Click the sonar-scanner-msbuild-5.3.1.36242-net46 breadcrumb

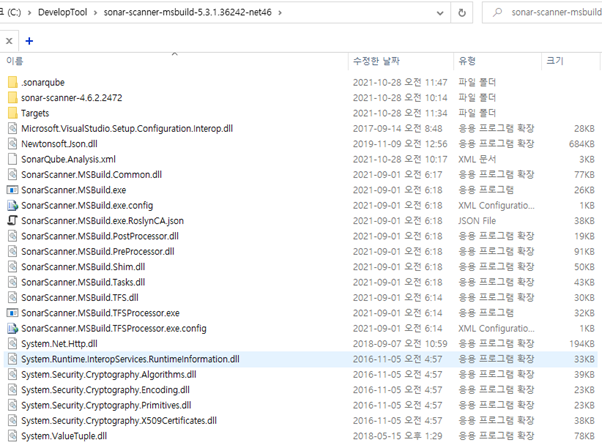tap(187, 12)
